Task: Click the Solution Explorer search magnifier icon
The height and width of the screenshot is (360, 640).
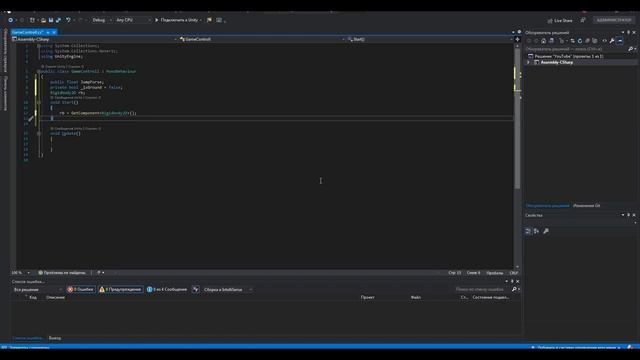Action: (631, 49)
